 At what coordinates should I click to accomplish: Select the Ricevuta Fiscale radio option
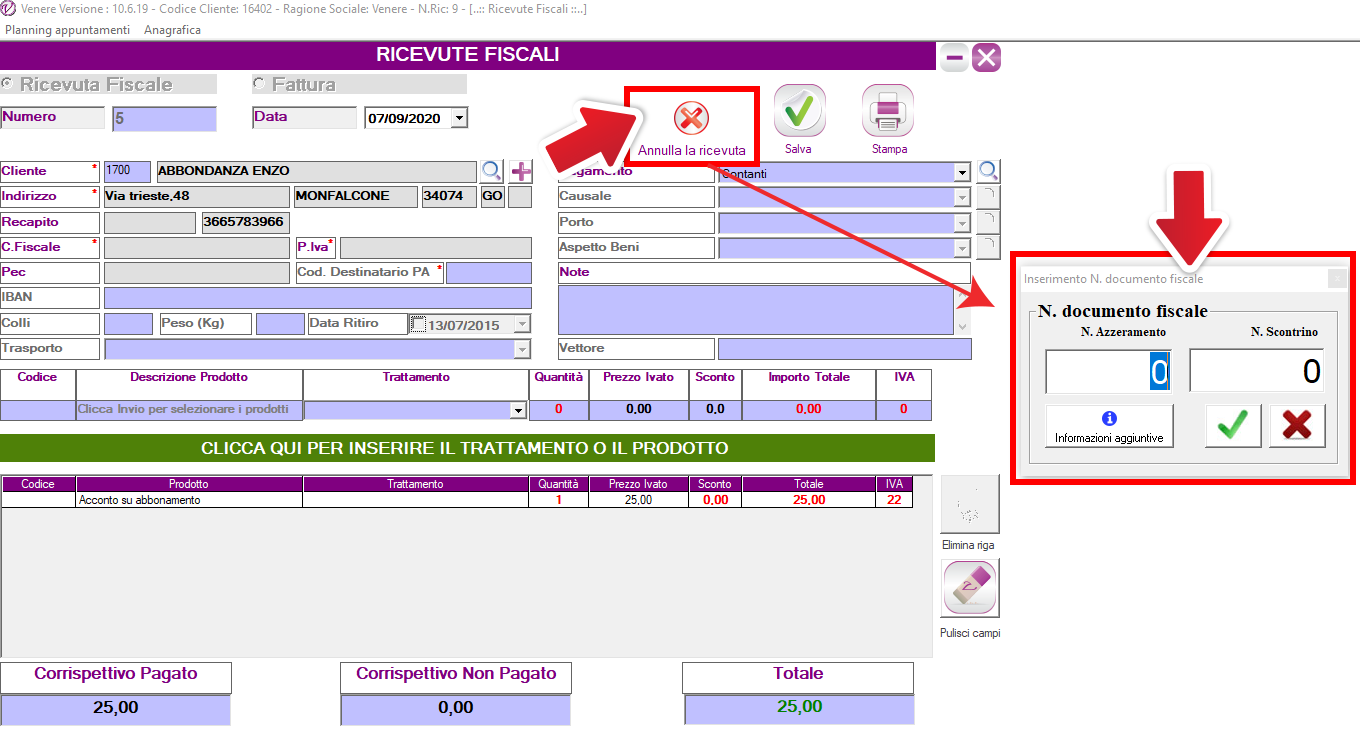[x=8, y=84]
